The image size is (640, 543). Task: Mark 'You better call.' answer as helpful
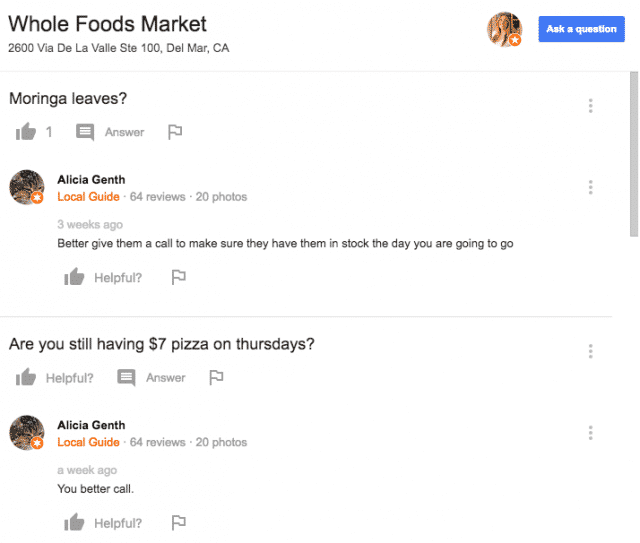(74, 522)
